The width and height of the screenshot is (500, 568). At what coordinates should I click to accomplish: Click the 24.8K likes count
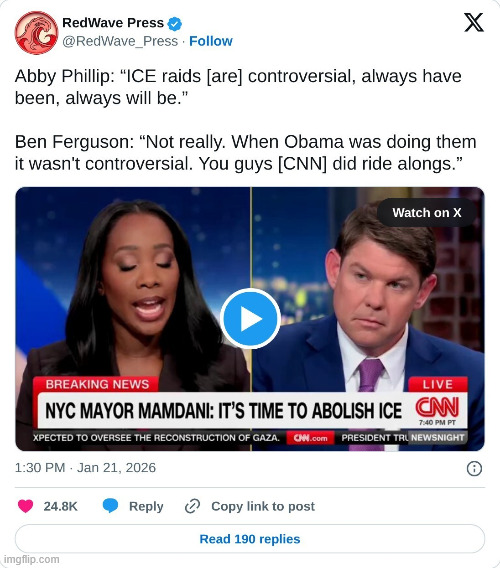61,506
